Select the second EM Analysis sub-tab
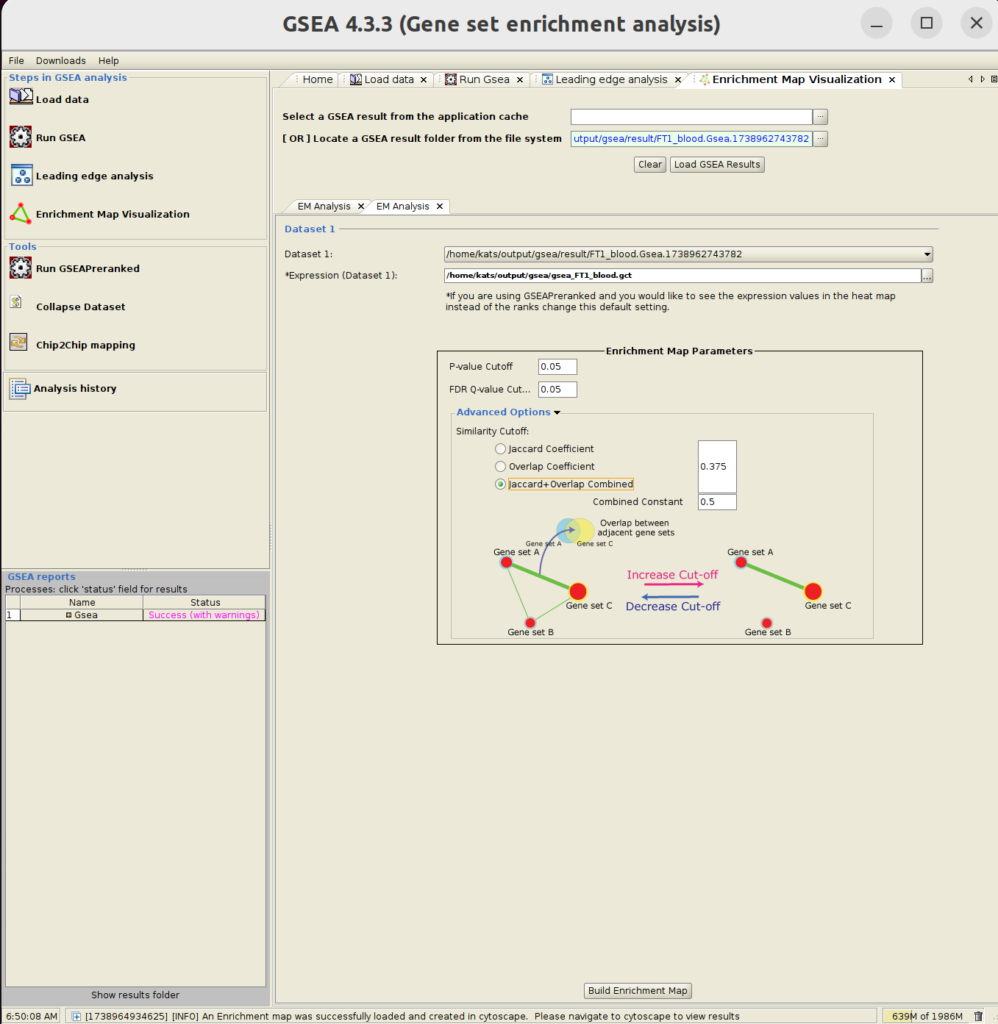 [x=402, y=206]
